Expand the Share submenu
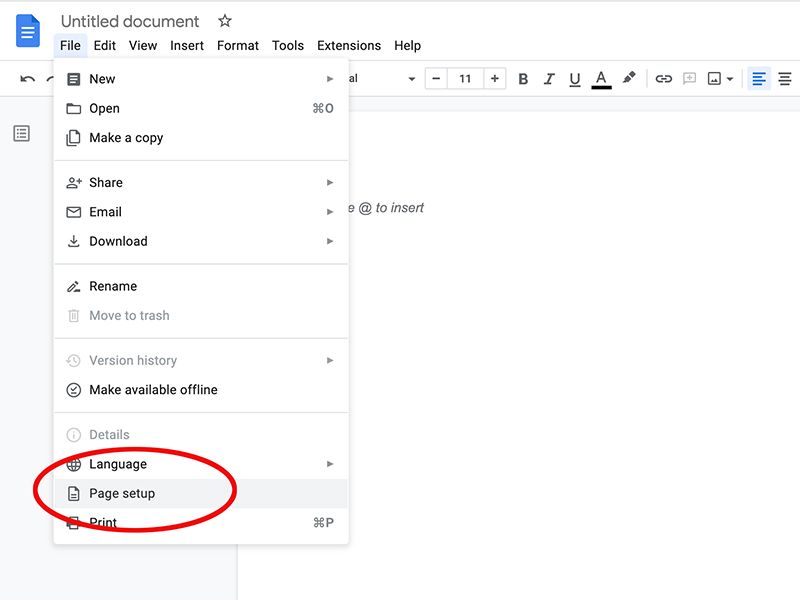Screen dimensions: 800x600 (330, 183)
